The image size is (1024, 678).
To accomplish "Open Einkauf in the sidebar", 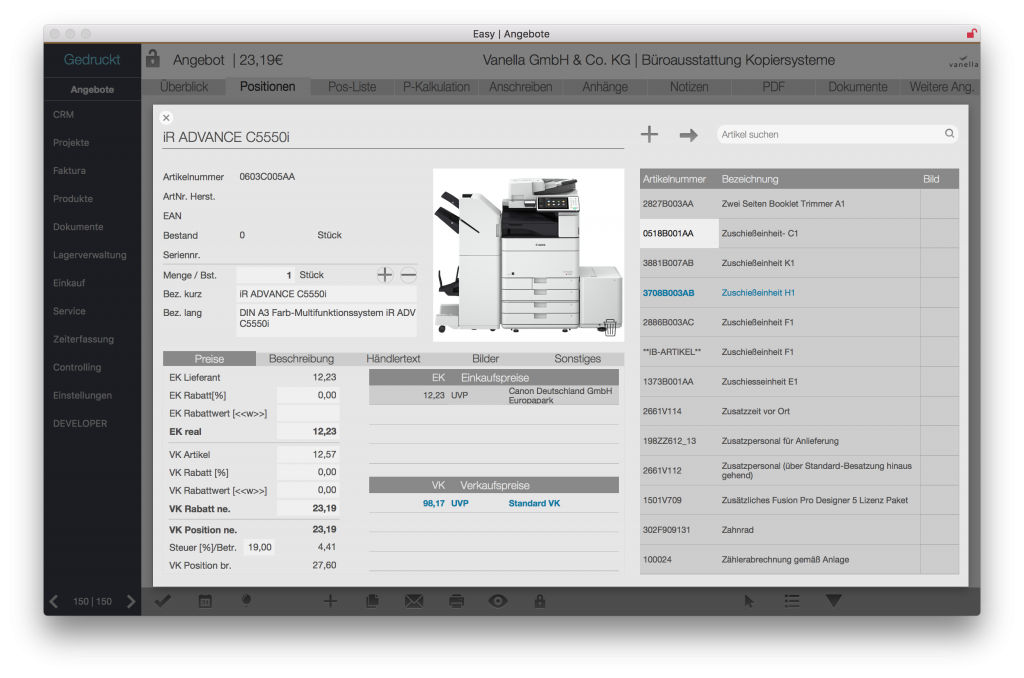I will [69, 283].
